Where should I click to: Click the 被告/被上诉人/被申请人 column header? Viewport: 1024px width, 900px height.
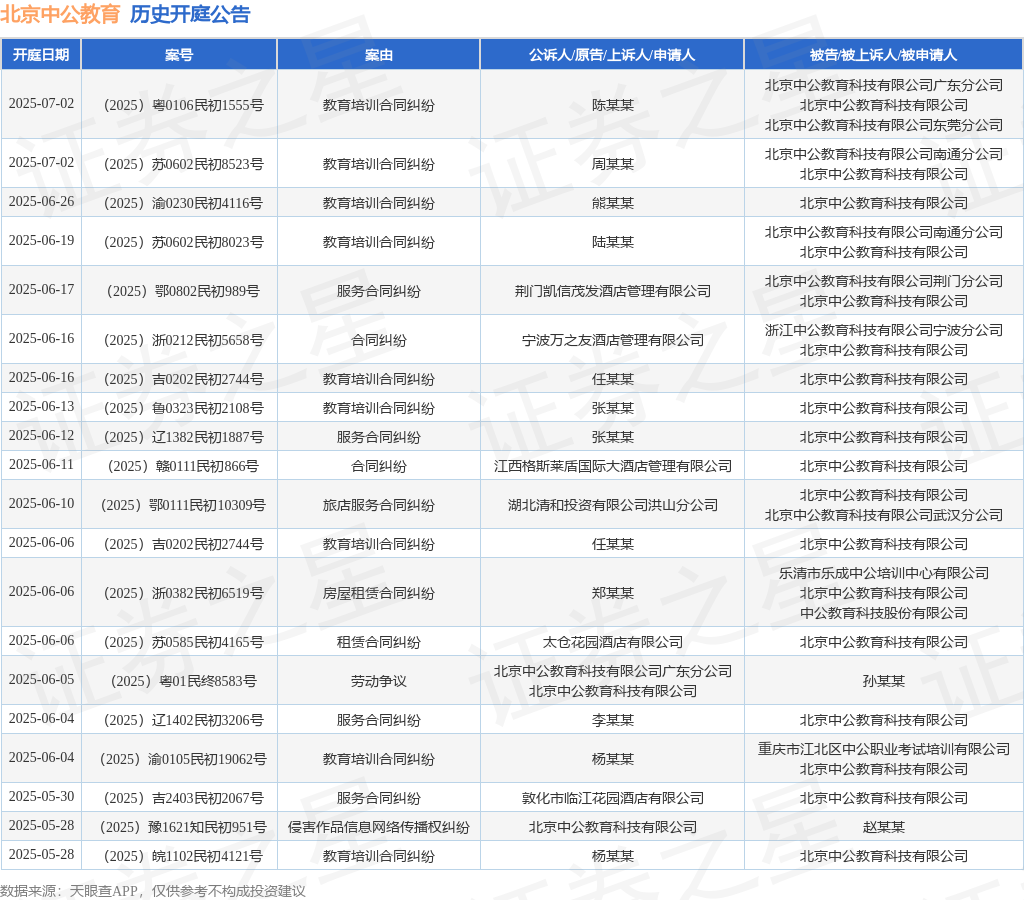884,55
